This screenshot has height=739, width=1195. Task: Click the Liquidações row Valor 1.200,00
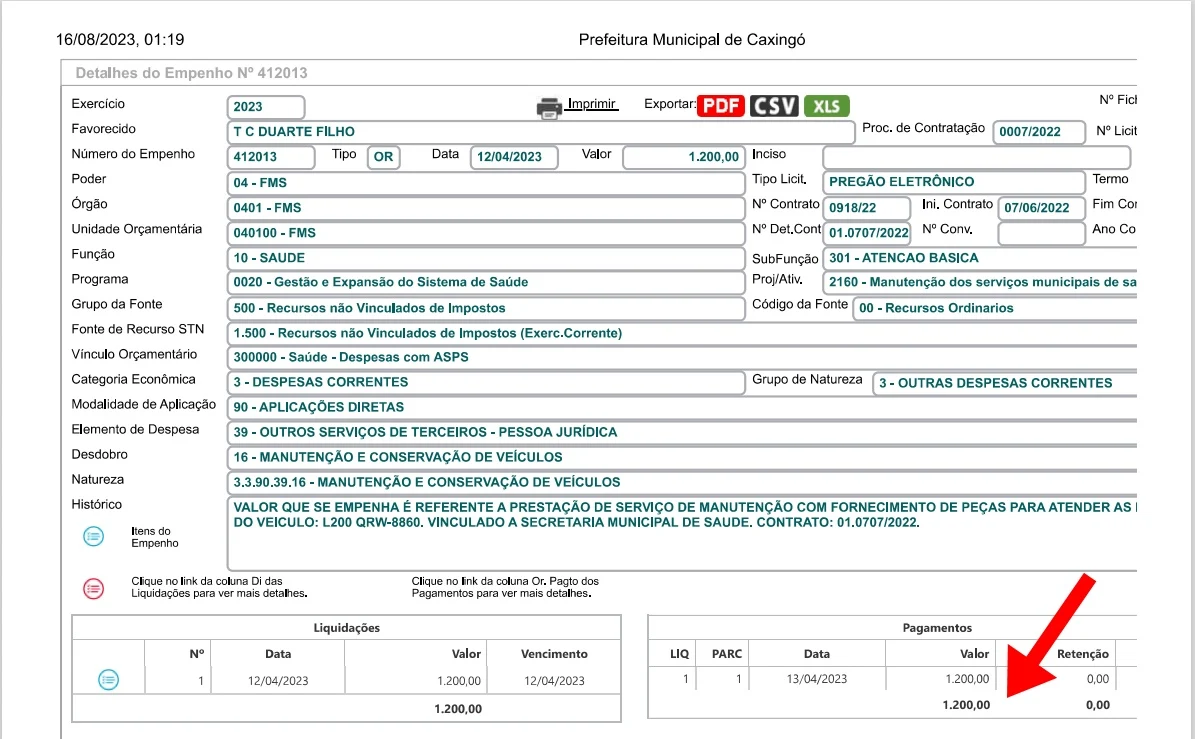(459, 681)
